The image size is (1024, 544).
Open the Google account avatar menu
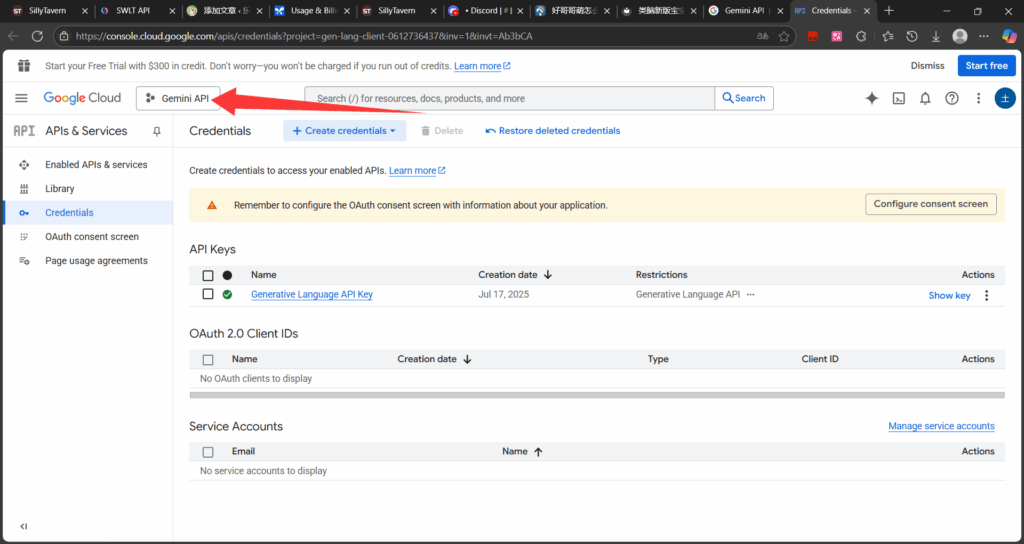[x=1004, y=98]
